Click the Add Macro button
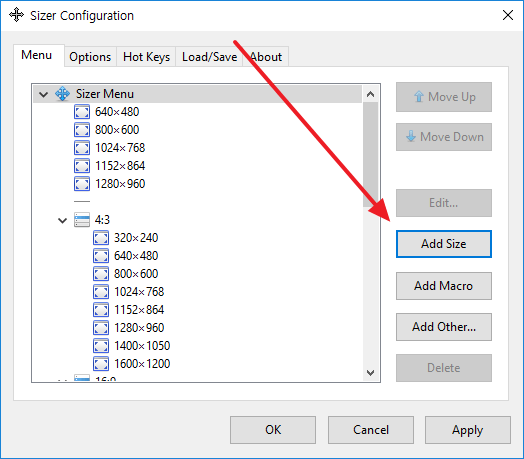The width and height of the screenshot is (524, 459). (x=444, y=286)
